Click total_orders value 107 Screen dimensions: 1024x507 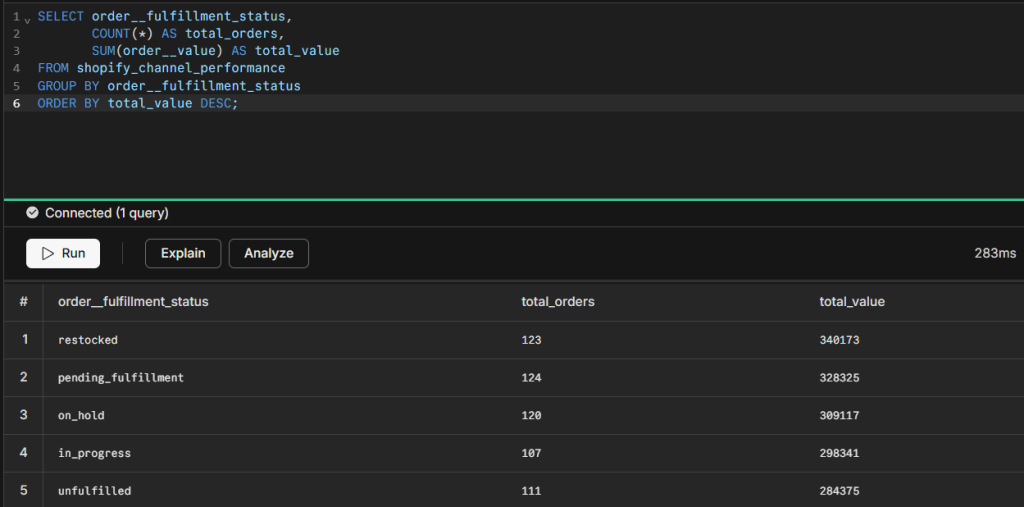531,453
